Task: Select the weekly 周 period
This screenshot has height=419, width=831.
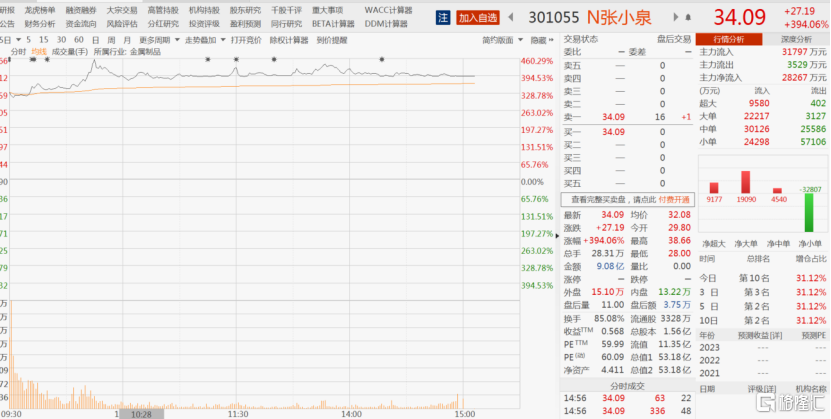Action: (x=111, y=40)
